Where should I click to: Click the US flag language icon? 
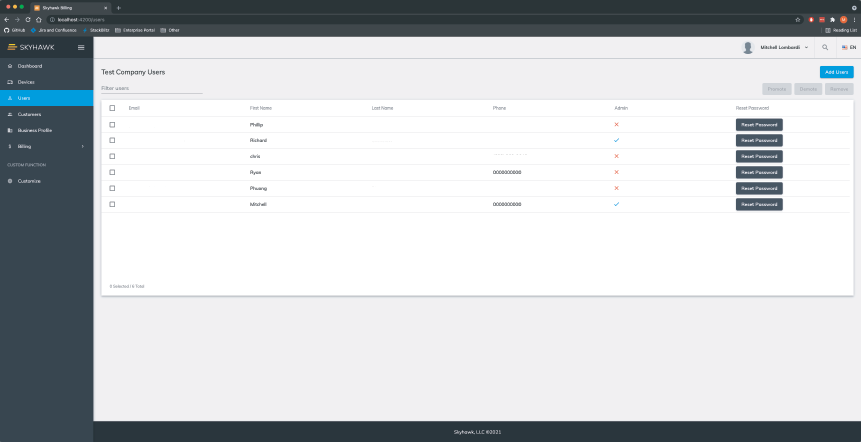click(845, 48)
